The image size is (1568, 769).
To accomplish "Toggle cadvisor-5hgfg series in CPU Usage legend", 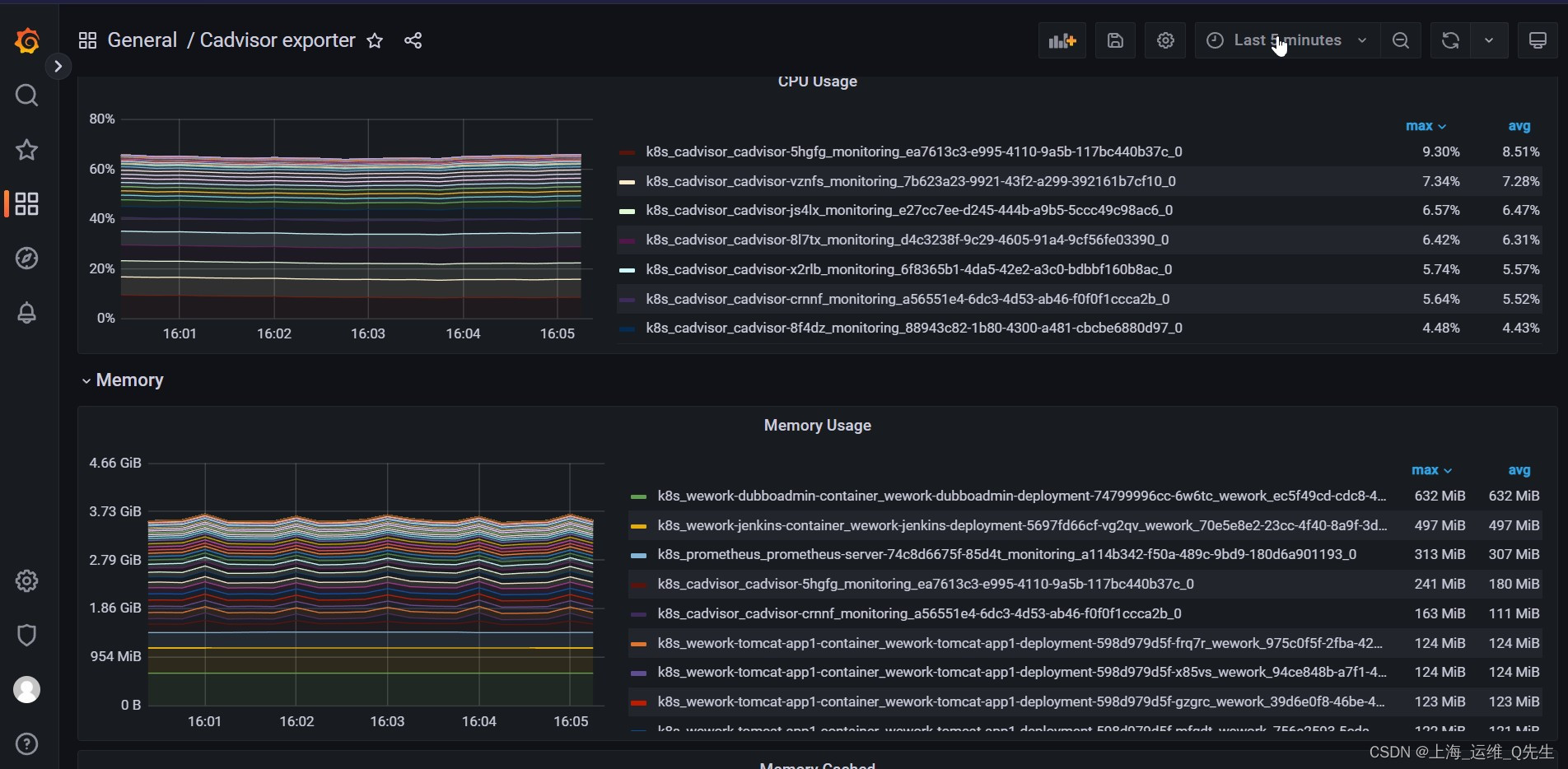I will [x=914, y=152].
